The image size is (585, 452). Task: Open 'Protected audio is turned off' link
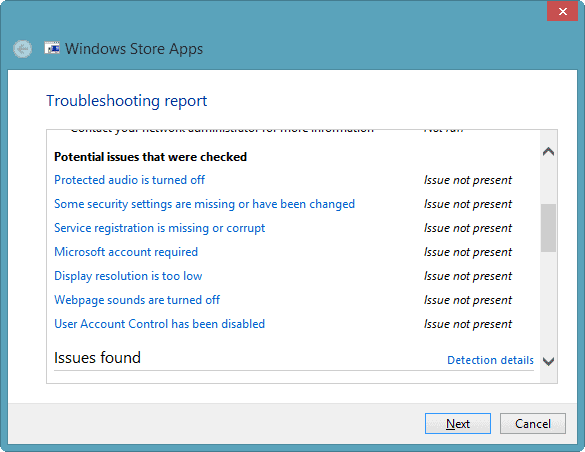pos(129,180)
